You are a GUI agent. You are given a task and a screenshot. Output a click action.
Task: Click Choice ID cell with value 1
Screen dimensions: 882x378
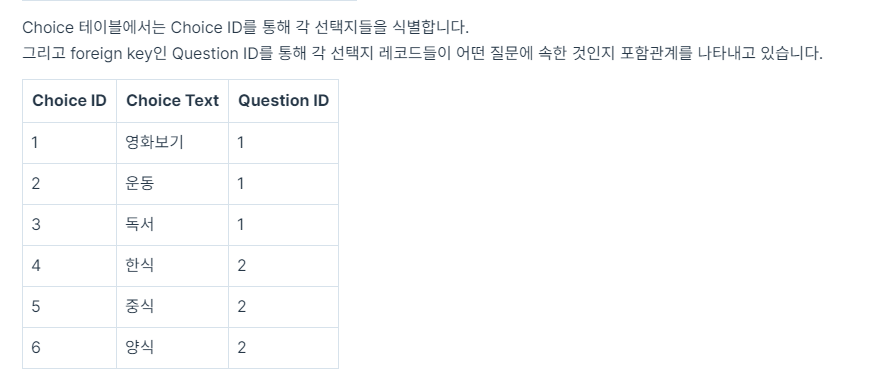click(69, 143)
